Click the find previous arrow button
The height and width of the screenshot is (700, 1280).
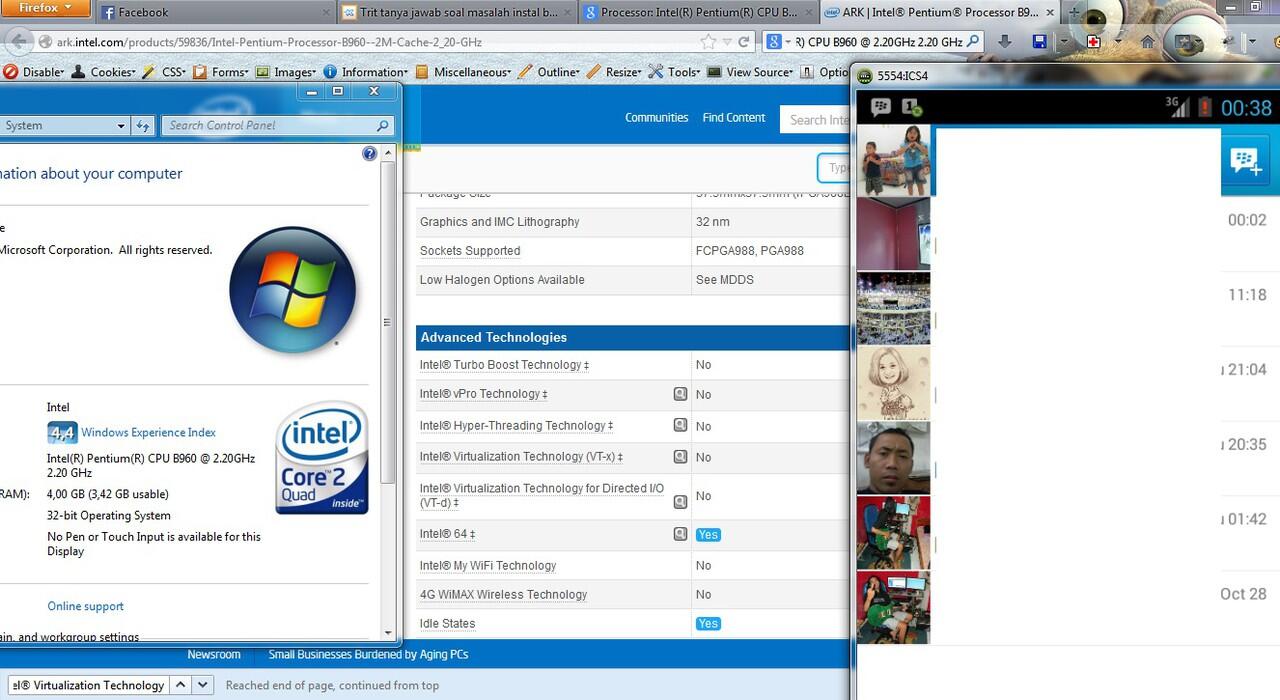click(180, 685)
